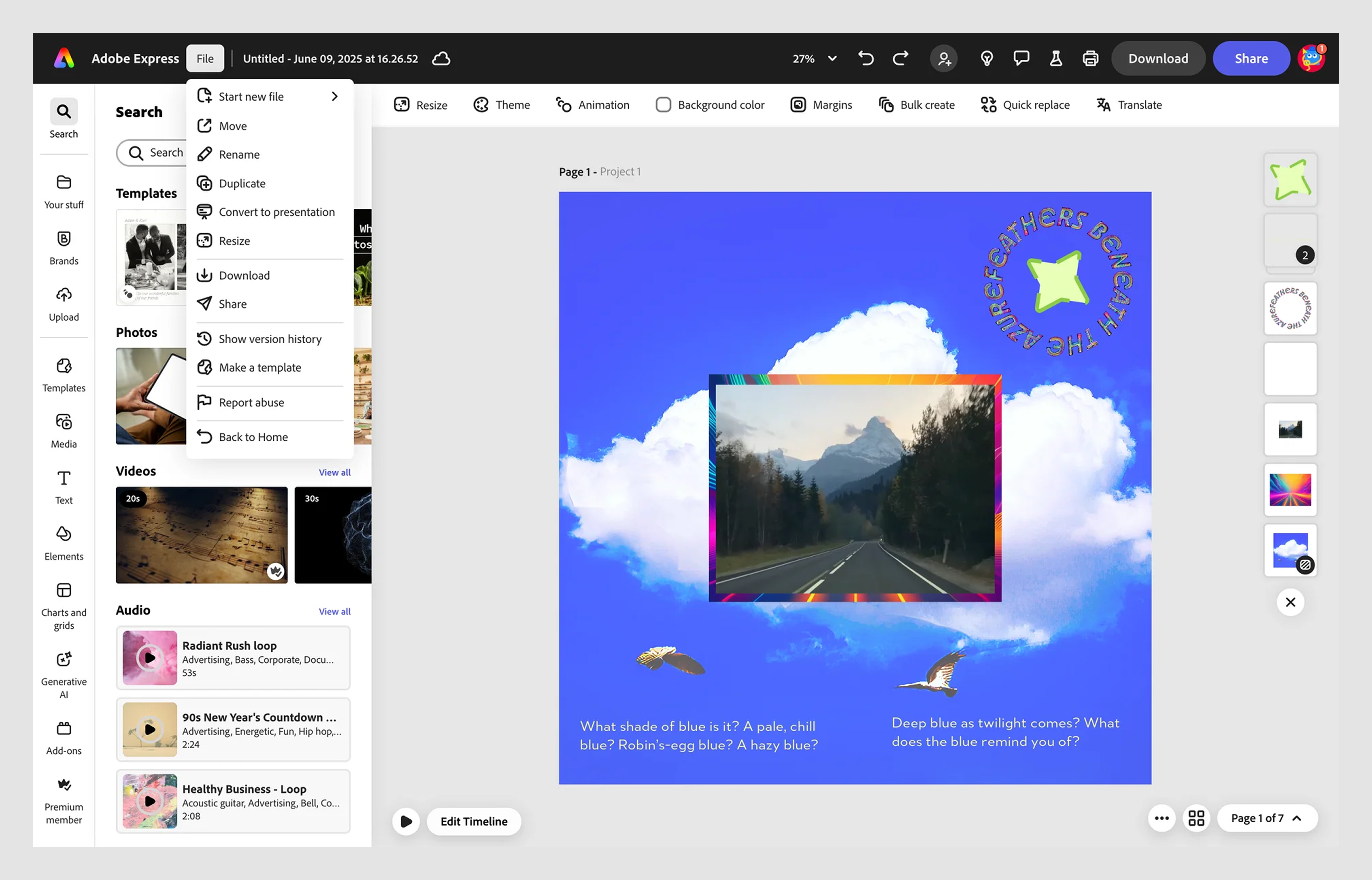Open the File menu
1372x880 pixels.
click(205, 58)
